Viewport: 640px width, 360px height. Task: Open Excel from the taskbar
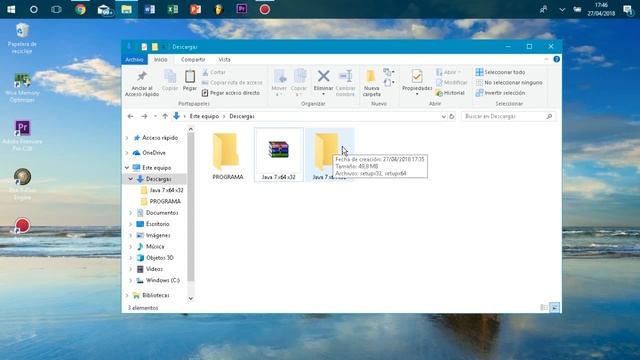(x=173, y=9)
